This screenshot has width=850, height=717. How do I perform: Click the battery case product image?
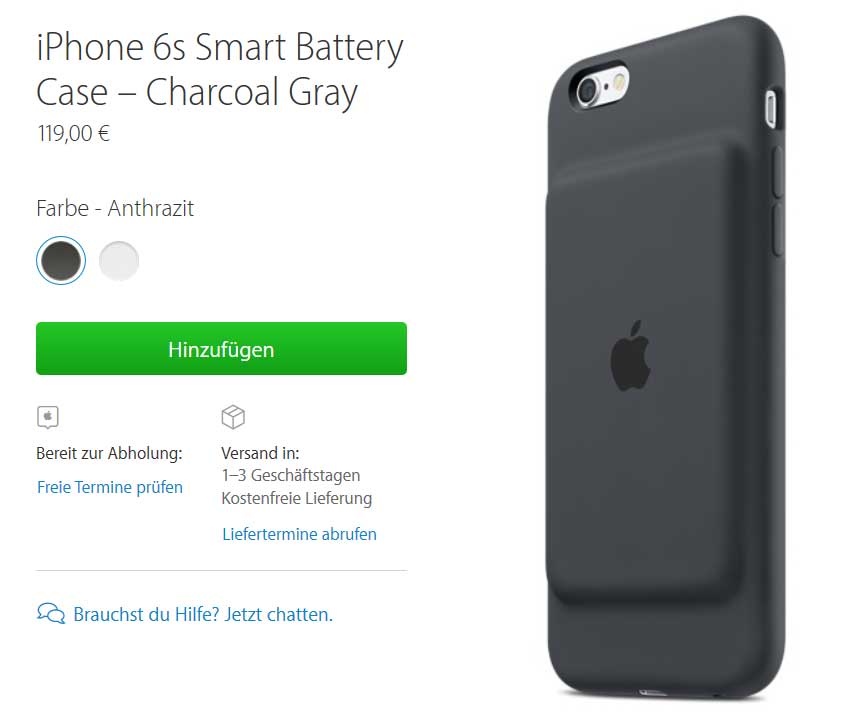pos(666,358)
